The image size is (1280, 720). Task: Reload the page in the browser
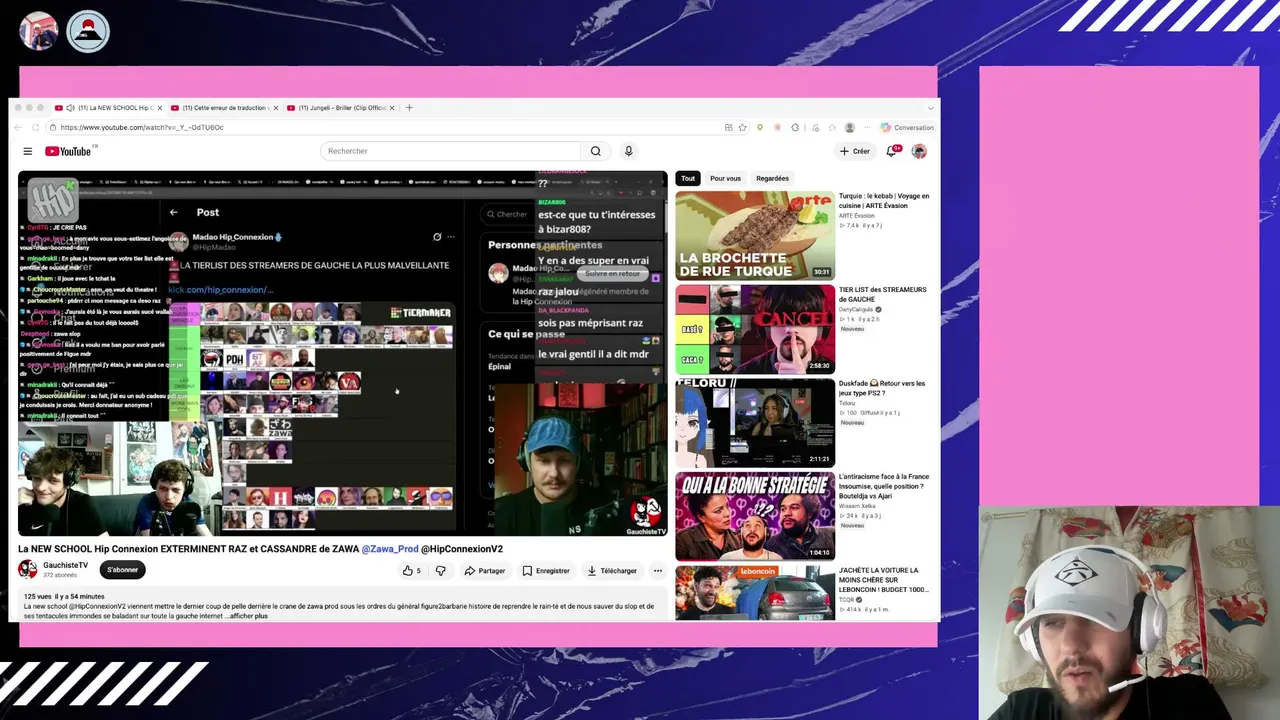pyautogui.click(x=37, y=127)
